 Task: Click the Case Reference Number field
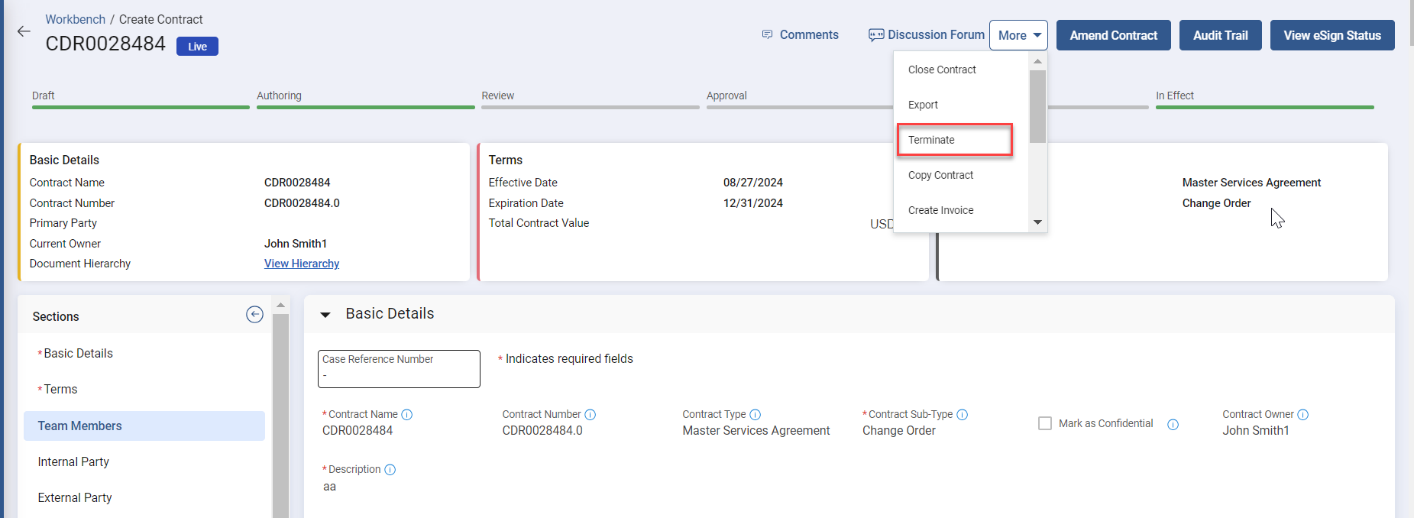coord(399,369)
